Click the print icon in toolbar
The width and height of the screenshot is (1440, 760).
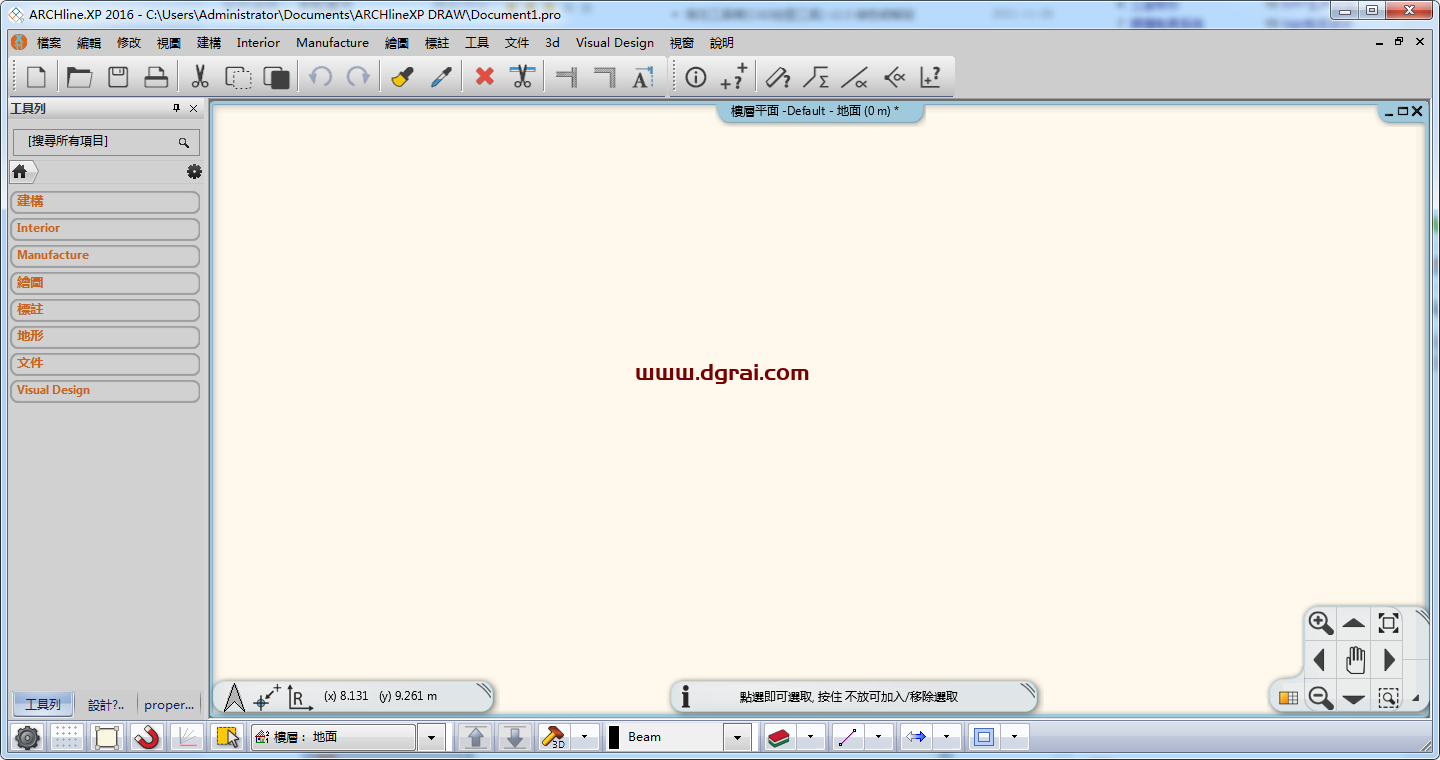coord(156,77)
